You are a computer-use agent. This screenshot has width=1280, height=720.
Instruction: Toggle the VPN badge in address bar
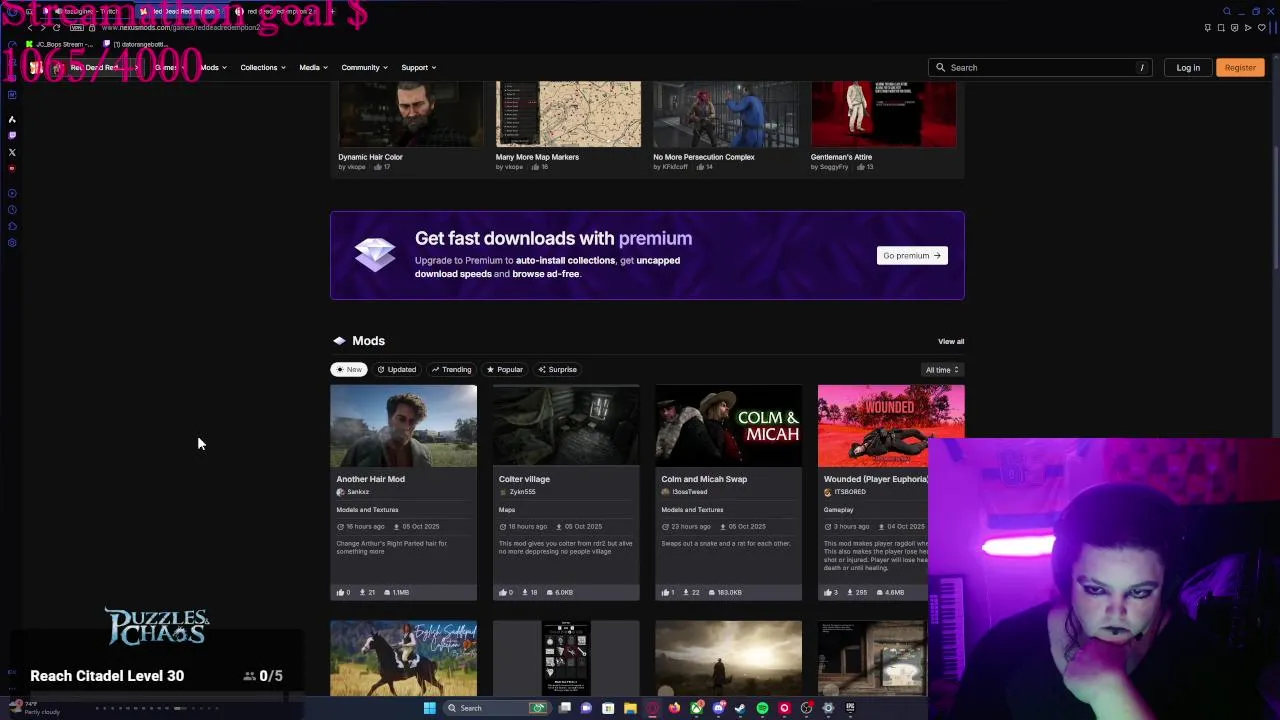[77, 27]
